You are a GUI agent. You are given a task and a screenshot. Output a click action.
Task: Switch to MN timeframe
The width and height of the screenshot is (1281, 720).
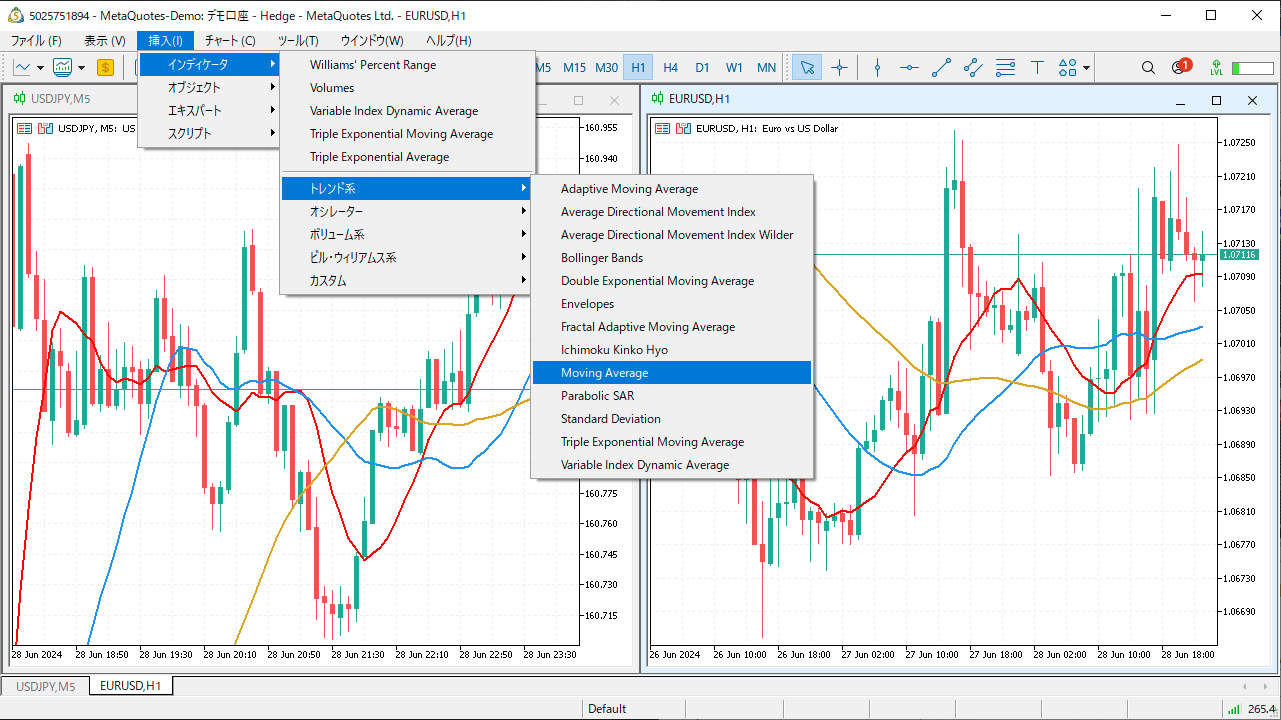pyautogui.click(x=766, y=68)
